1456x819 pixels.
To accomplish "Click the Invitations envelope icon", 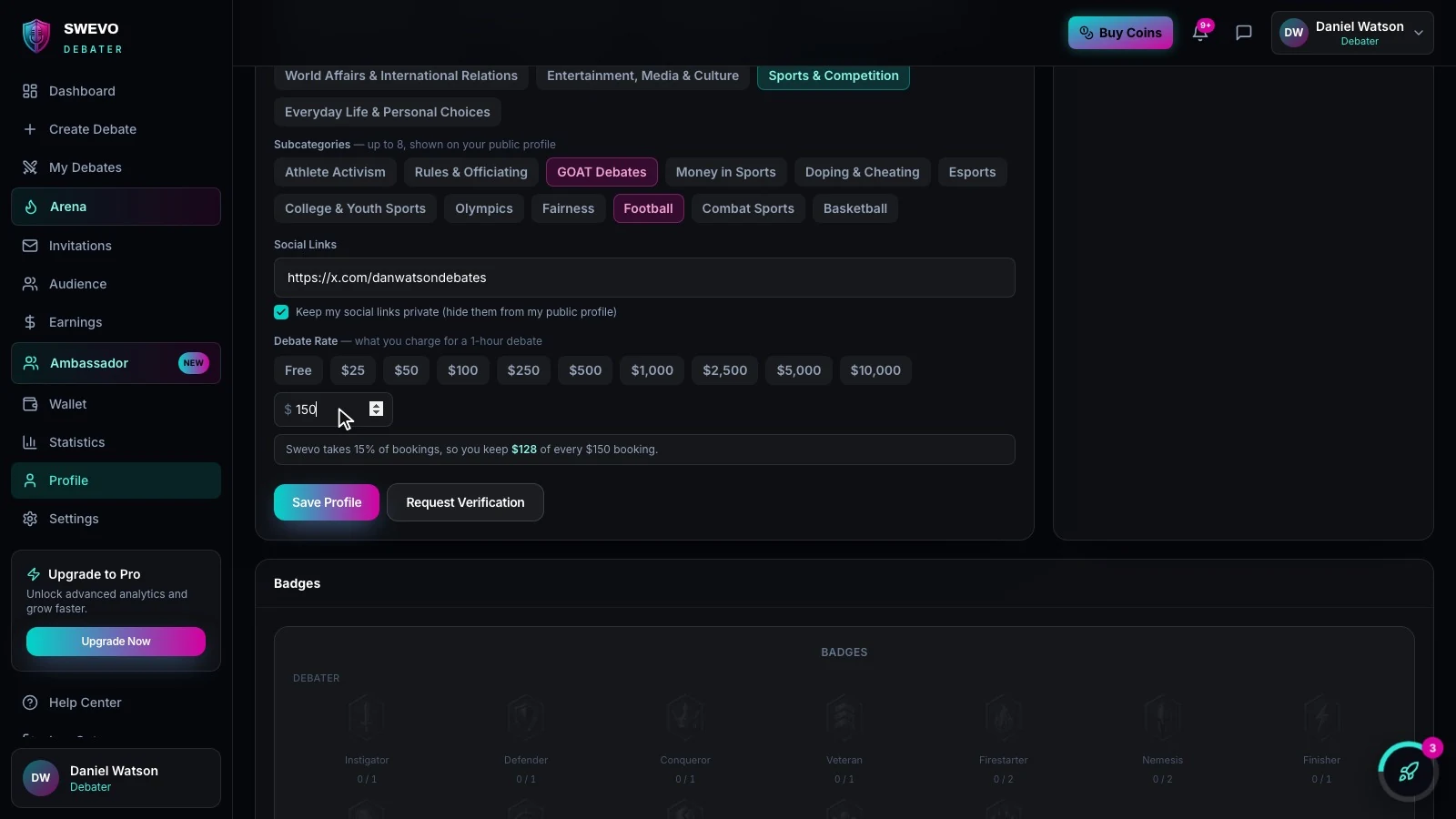I will coord(30,246).
